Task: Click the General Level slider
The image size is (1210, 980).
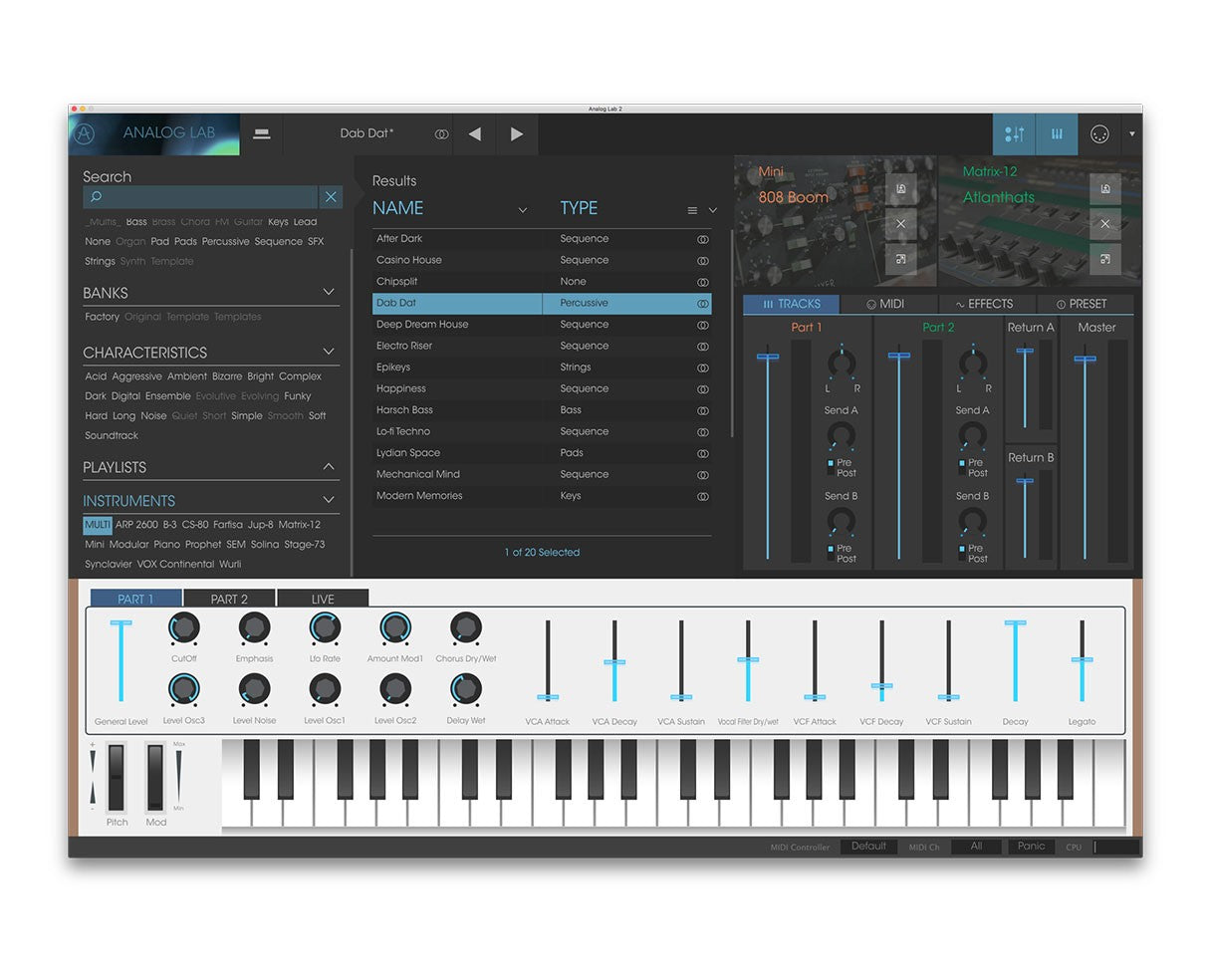Action: [x=121, y=661]
